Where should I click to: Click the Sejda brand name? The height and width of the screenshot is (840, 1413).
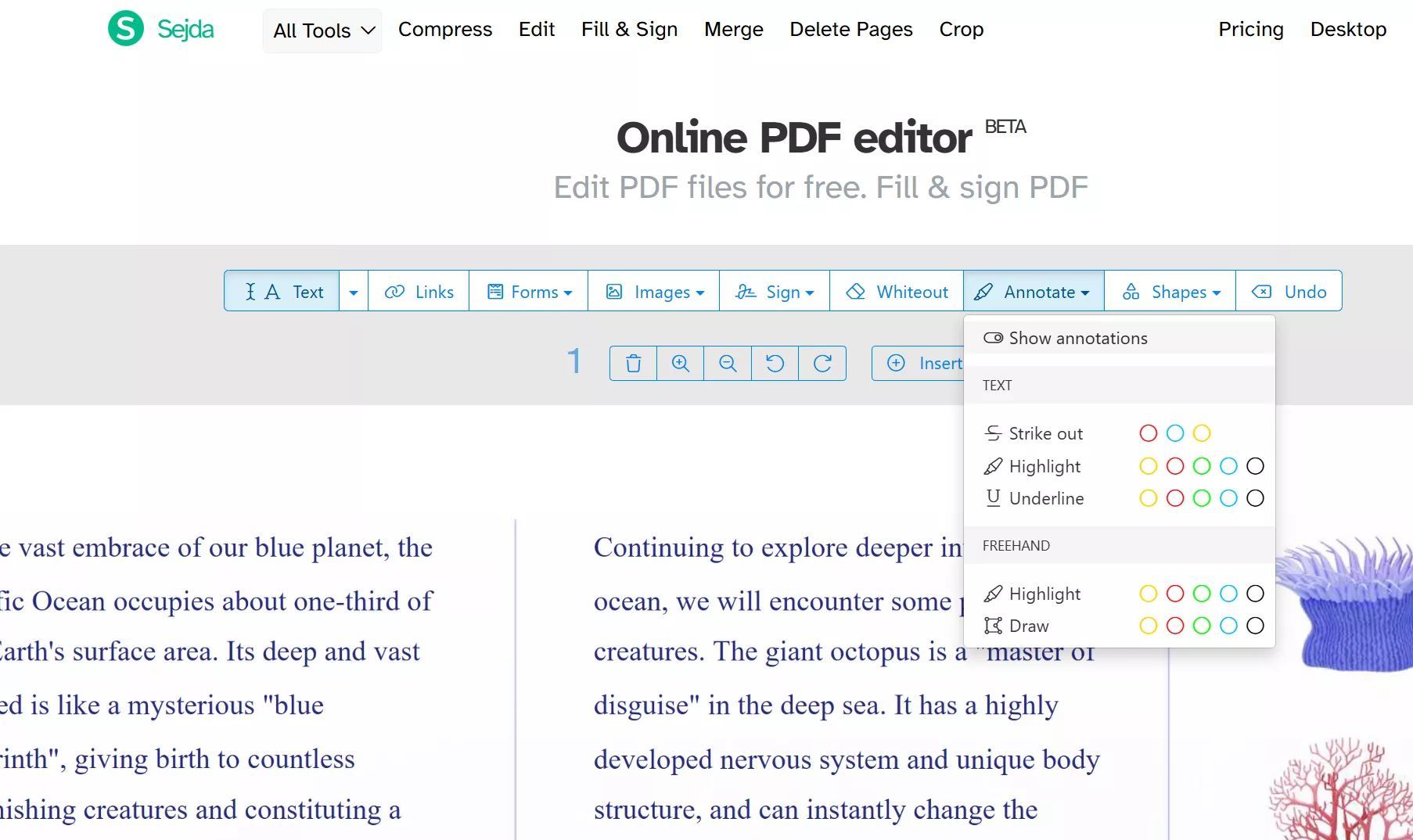(x=185, y=29)
